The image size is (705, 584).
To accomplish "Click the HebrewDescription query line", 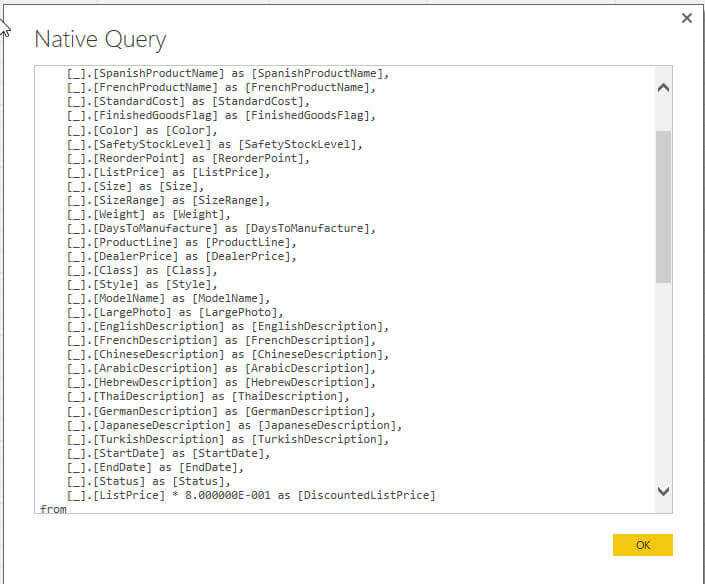I will 221,382.
